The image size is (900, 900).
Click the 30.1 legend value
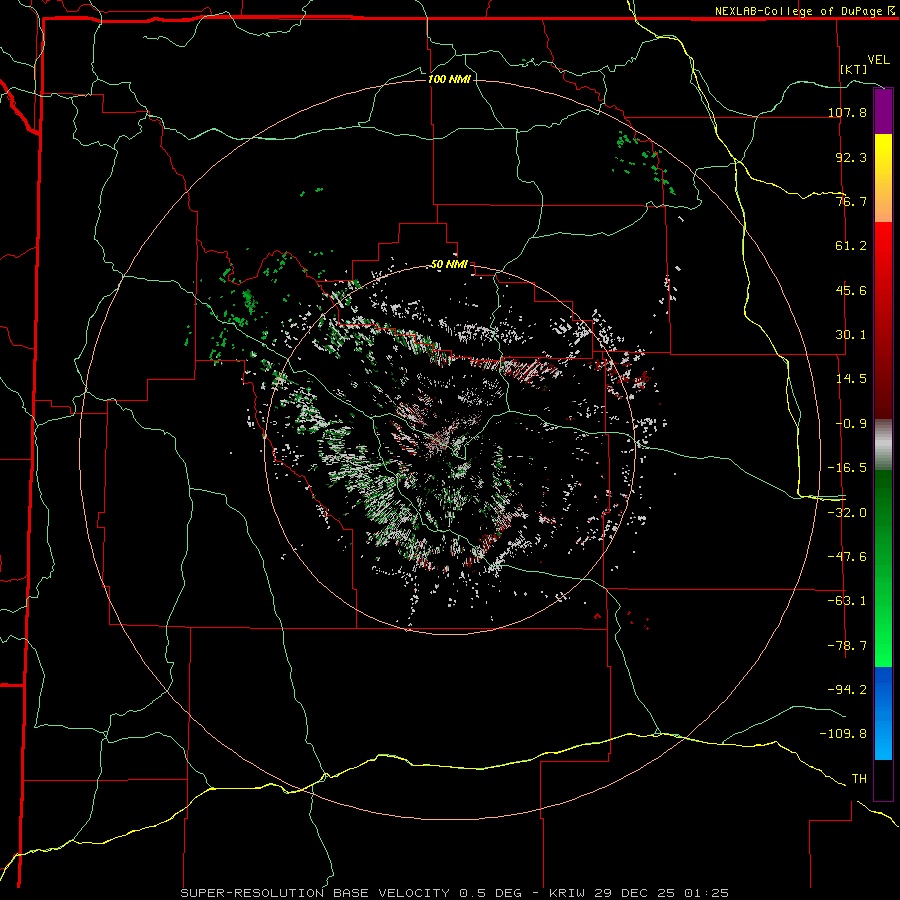(851, 335)
